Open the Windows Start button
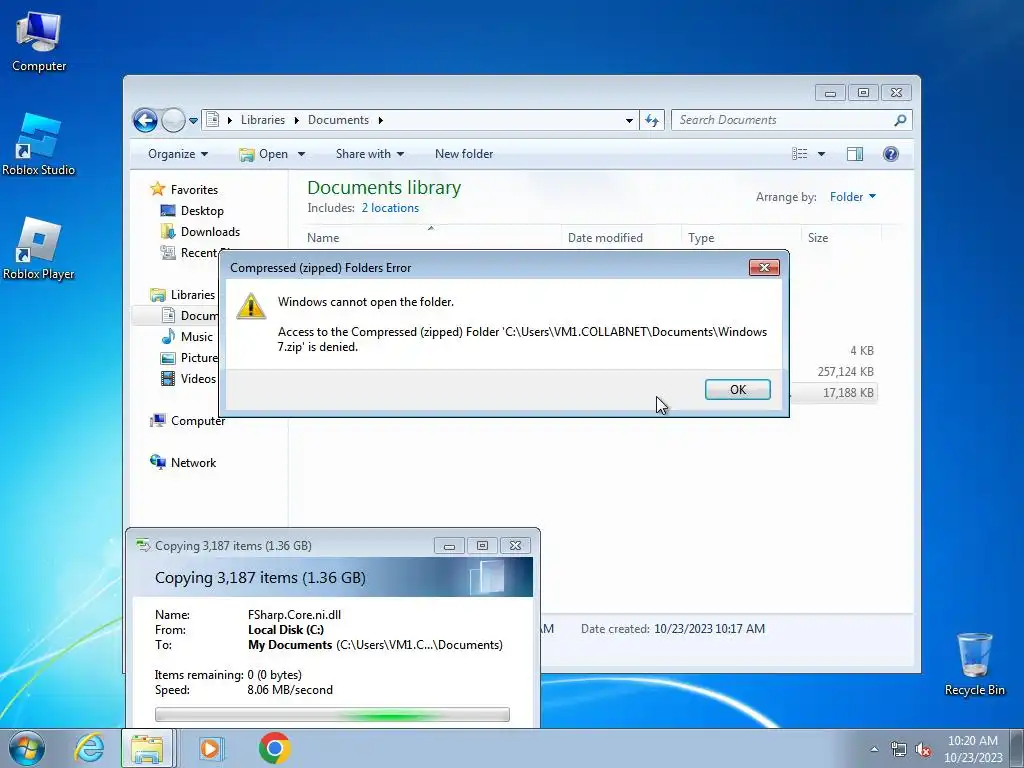The image size is (1024, 768). click(x=27, y=748)
